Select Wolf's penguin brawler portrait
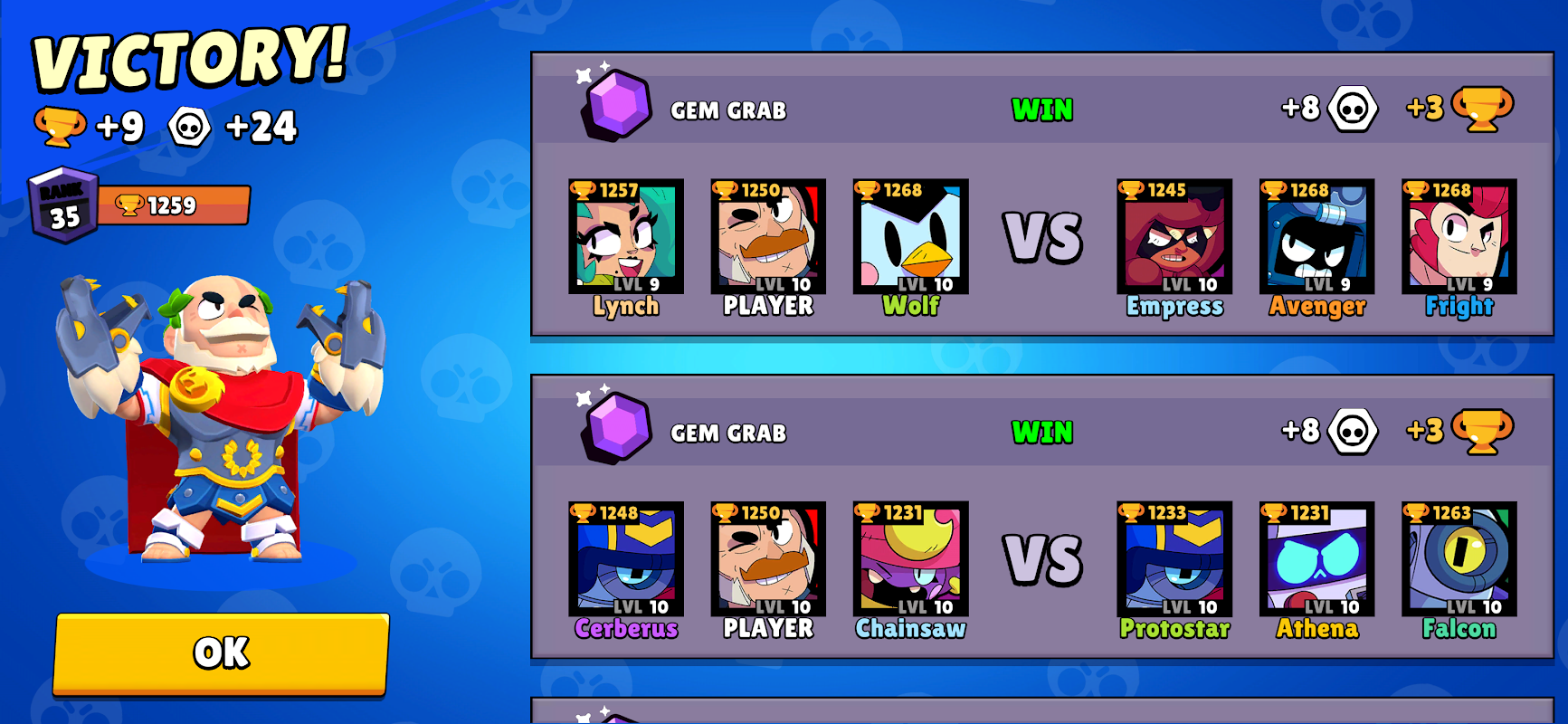The image size is (1568, 724). point(910,236)
